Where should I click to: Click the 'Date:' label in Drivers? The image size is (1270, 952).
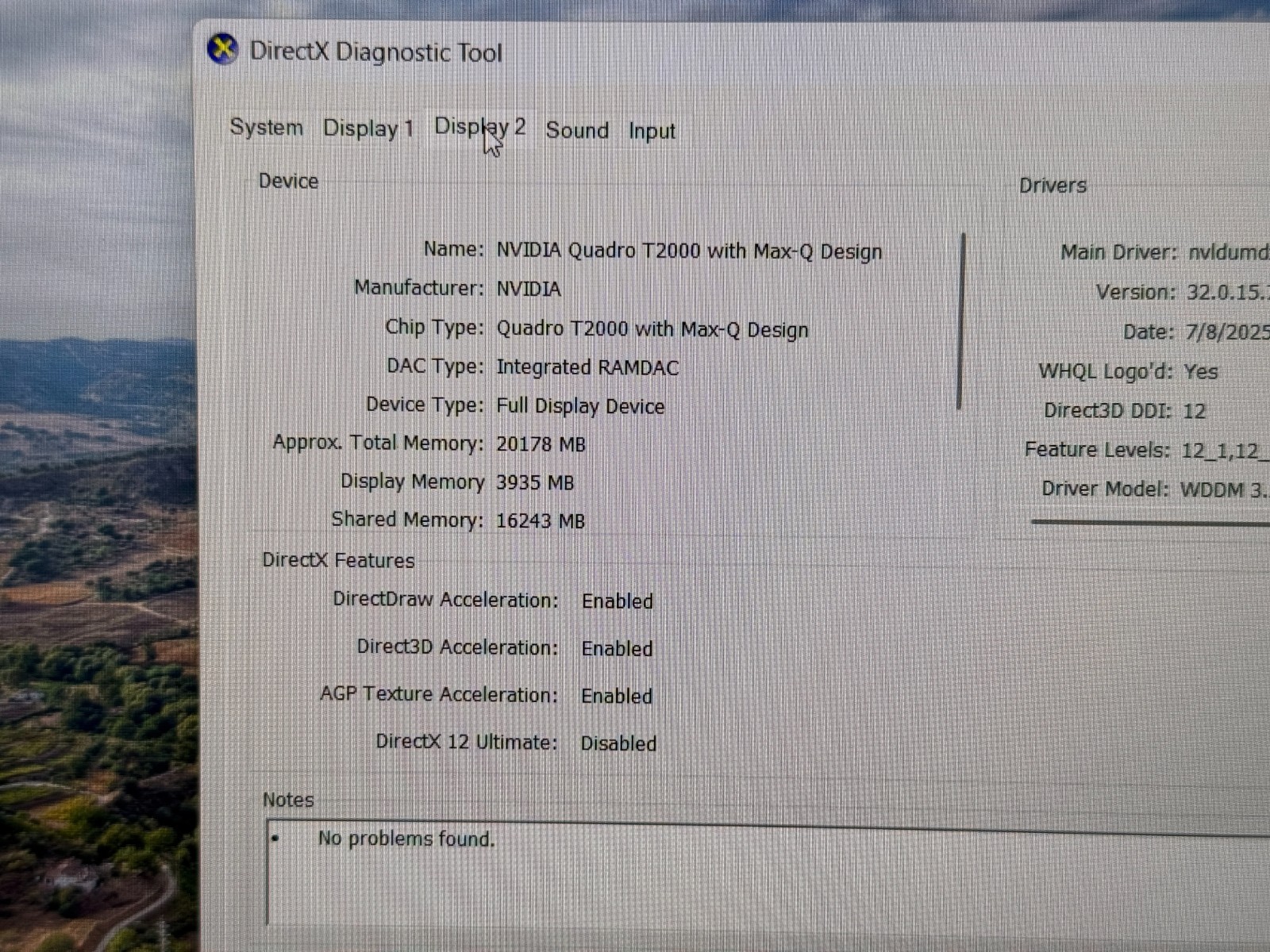tap(1149, 332)
